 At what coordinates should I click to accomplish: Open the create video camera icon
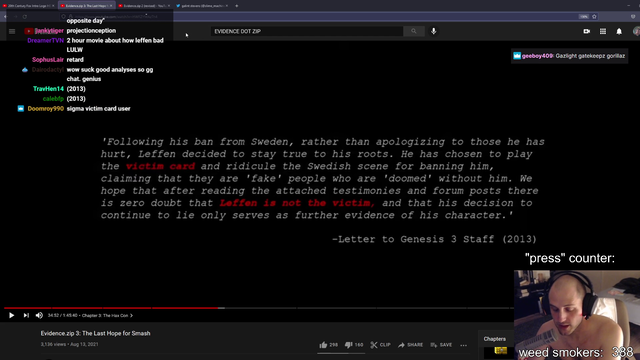tap(587, 31)
